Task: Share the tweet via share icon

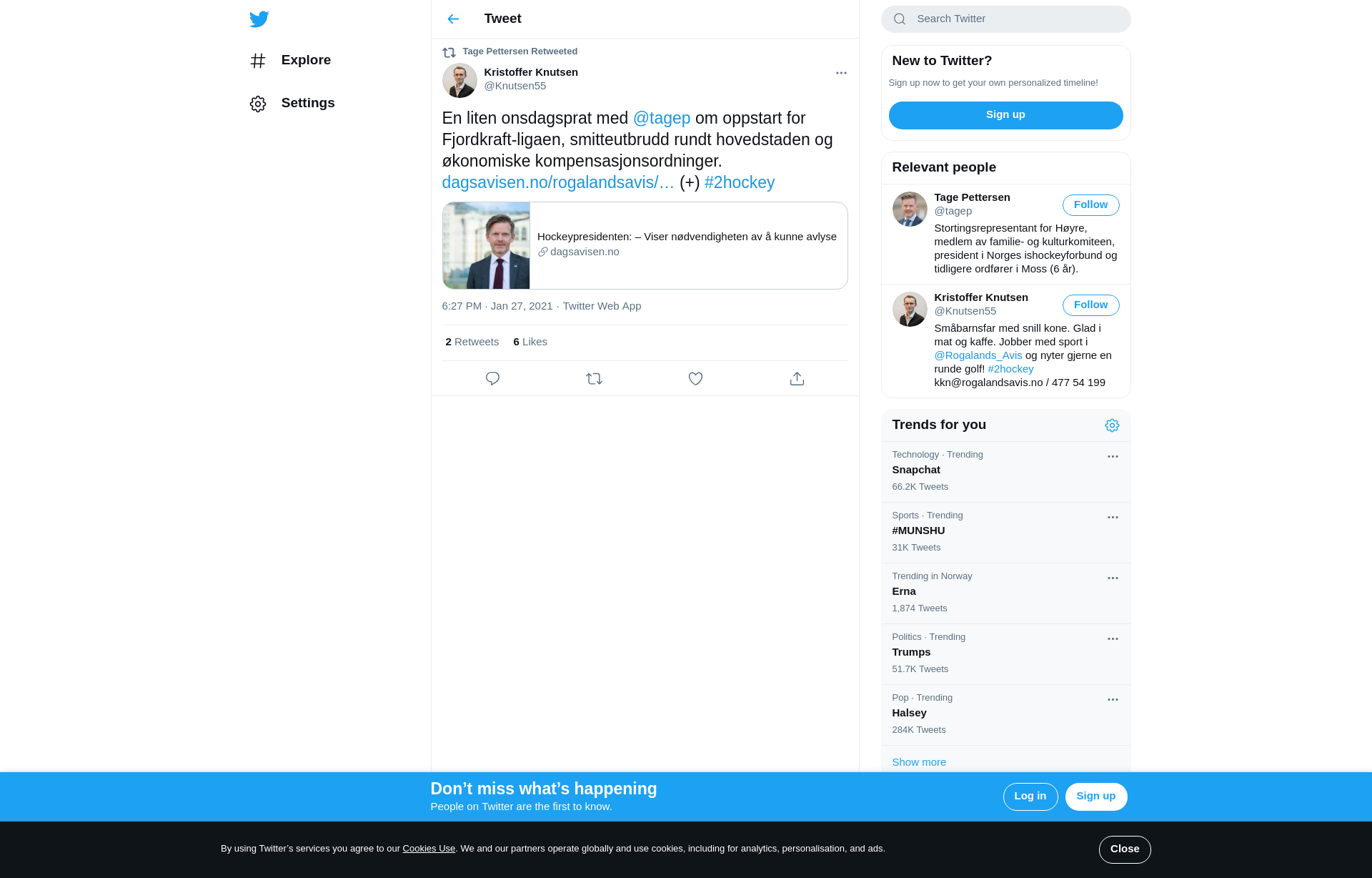Action: point(797,379)
